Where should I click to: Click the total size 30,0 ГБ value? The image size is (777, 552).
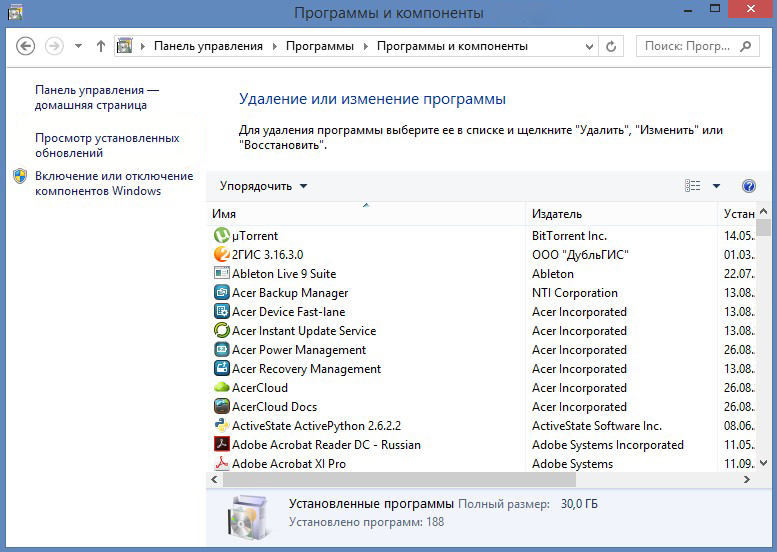pyautogui.click(x=579, y=504)
